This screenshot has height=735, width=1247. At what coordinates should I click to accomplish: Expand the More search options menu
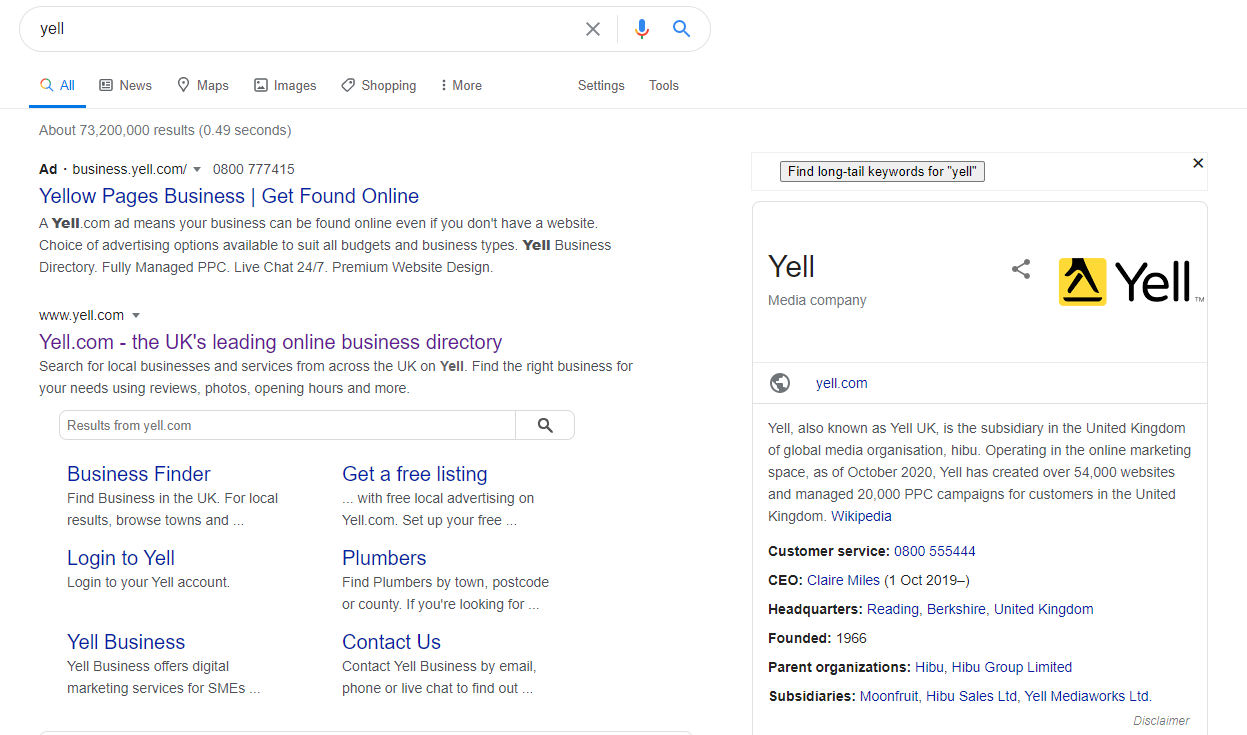tap(461, 86)
